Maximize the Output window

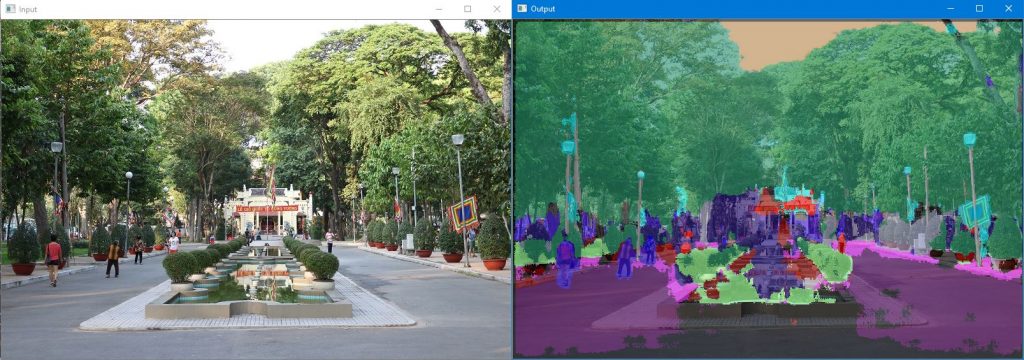[x=980, y=8]
